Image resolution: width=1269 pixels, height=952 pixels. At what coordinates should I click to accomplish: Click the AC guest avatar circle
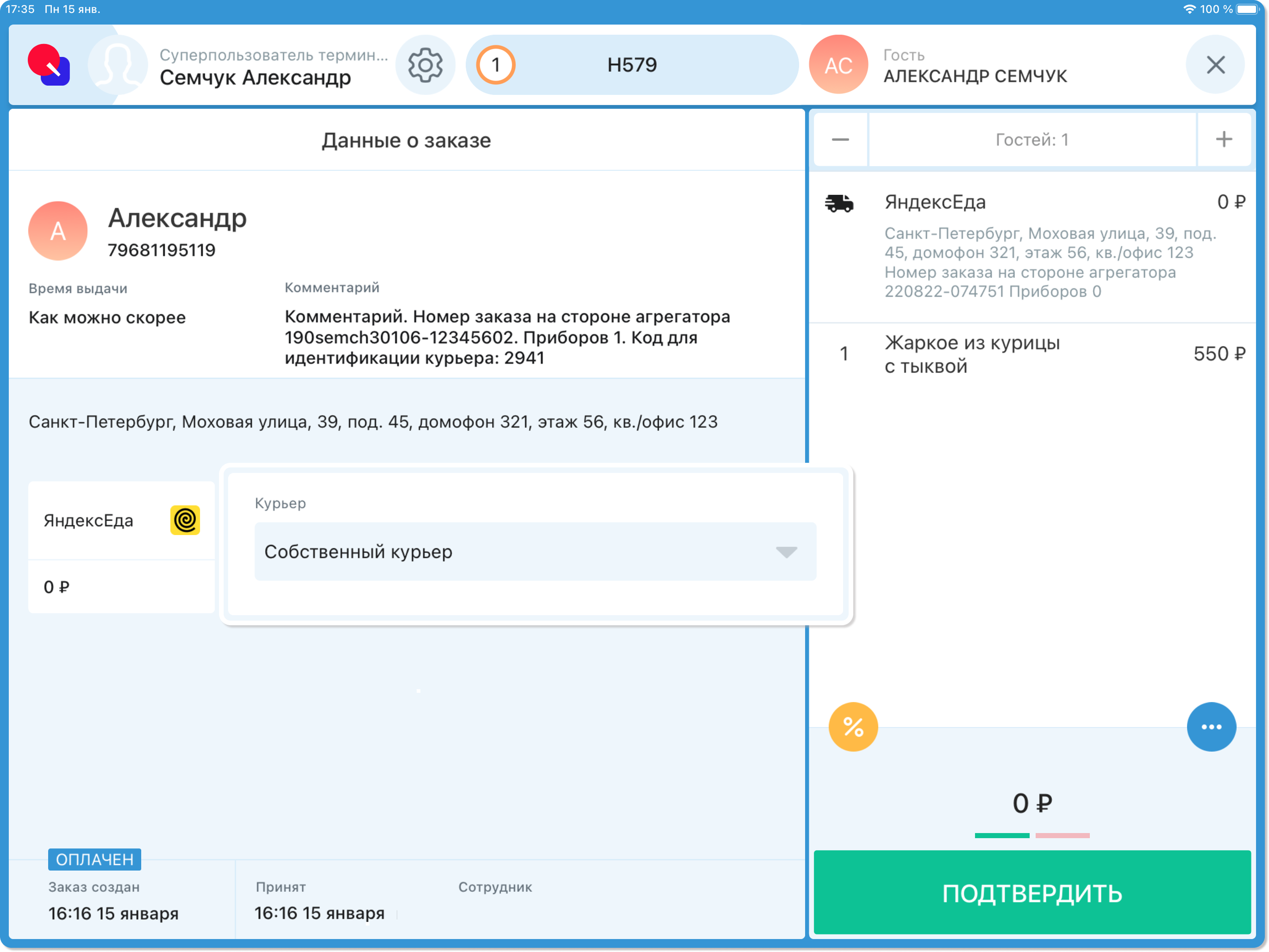click(838, 65)
